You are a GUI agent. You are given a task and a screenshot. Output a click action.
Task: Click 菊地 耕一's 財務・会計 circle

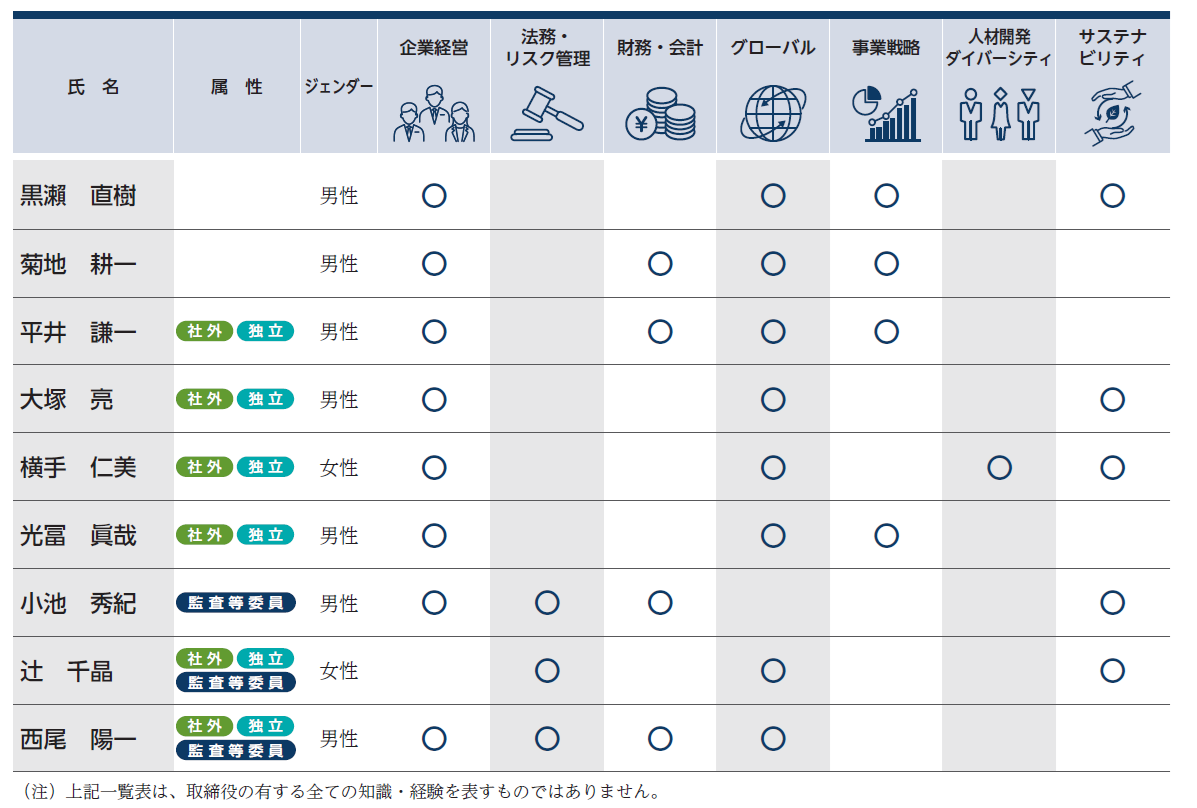click(660, 263)
